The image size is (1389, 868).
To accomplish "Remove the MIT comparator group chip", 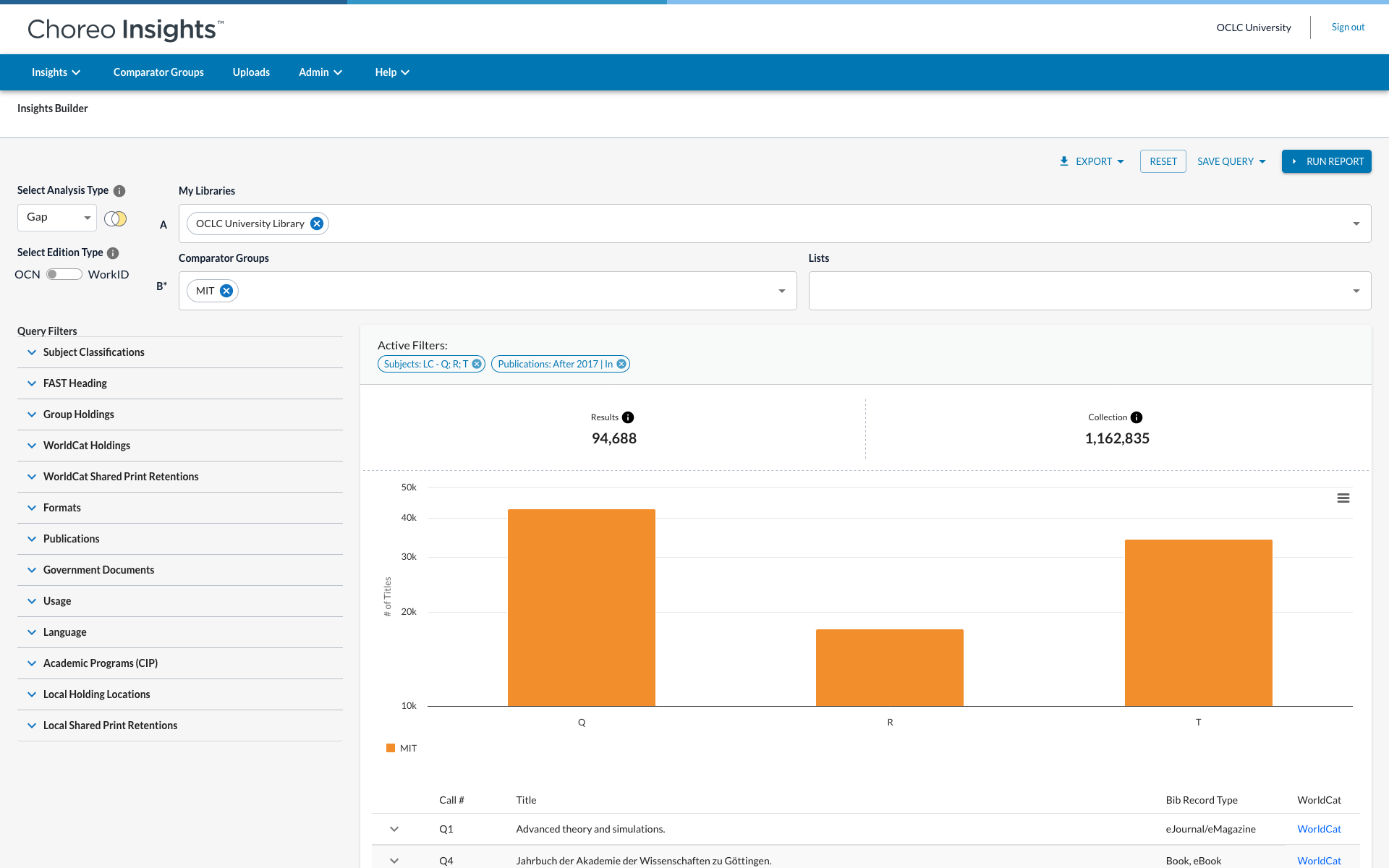I will pyautogui.click(x=226, y=291).
